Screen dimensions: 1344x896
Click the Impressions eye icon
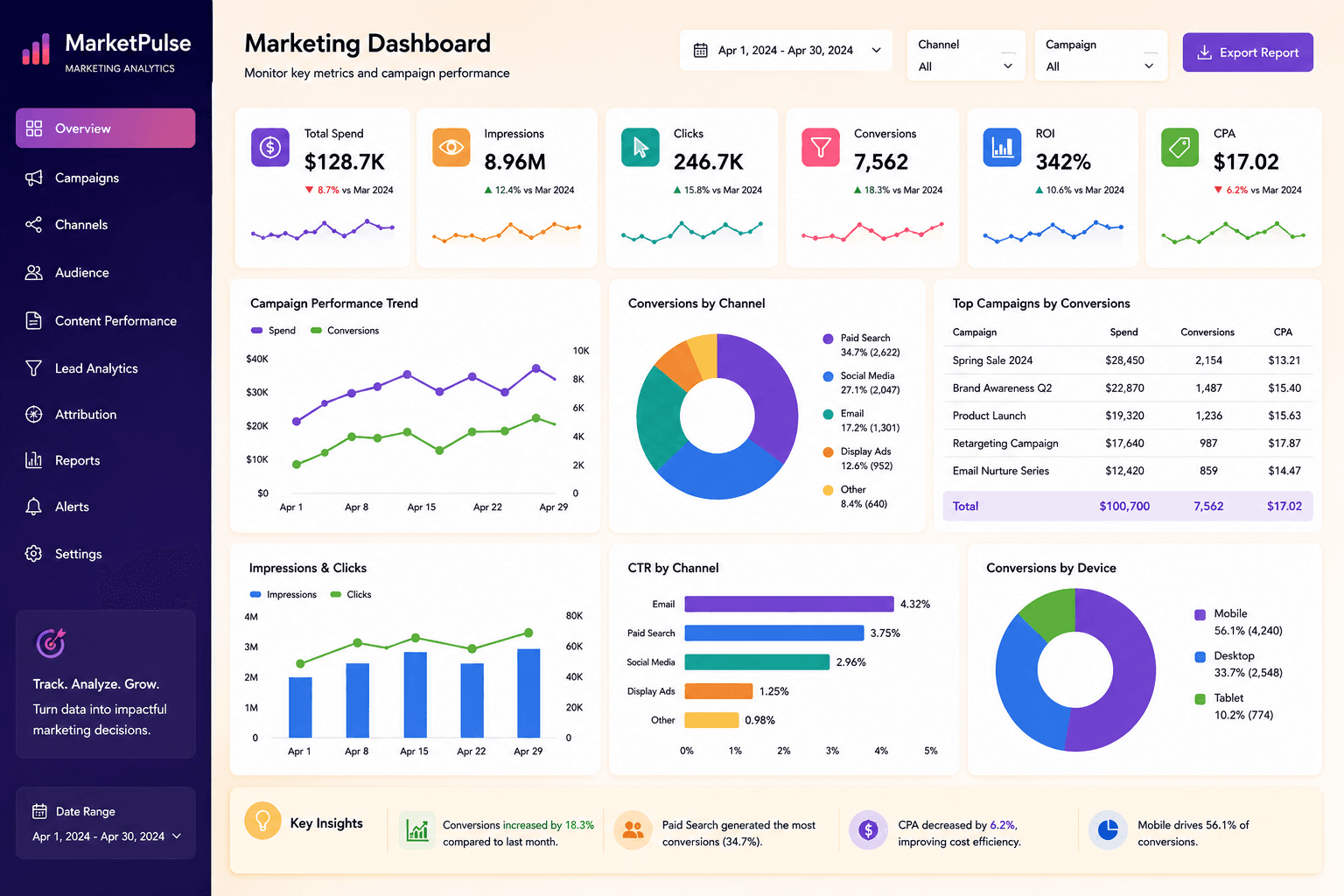(x=451, y=147)
